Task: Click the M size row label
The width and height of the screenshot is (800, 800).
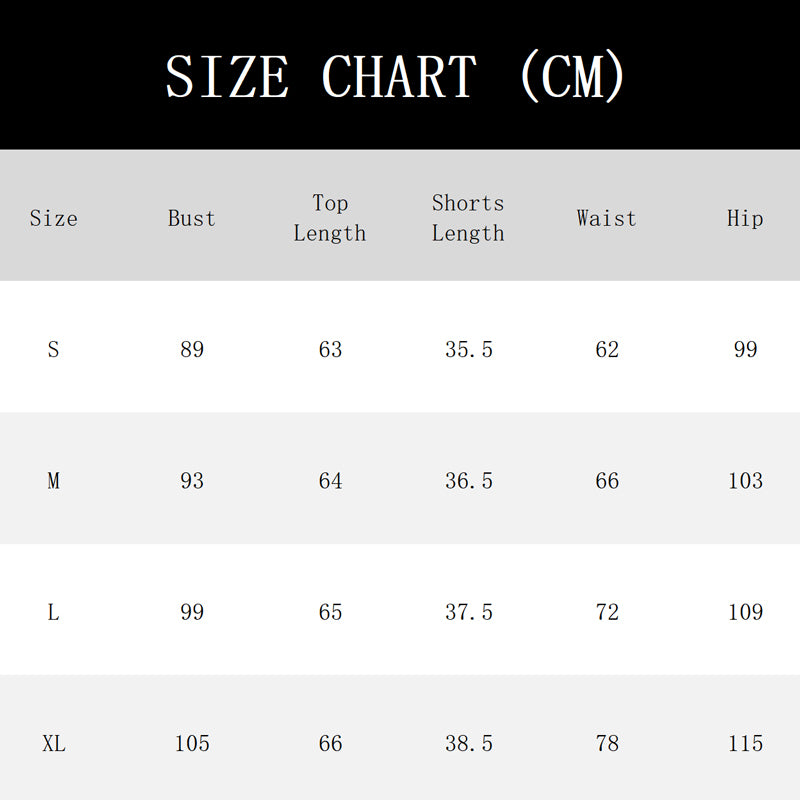Action: click(54, 481)
